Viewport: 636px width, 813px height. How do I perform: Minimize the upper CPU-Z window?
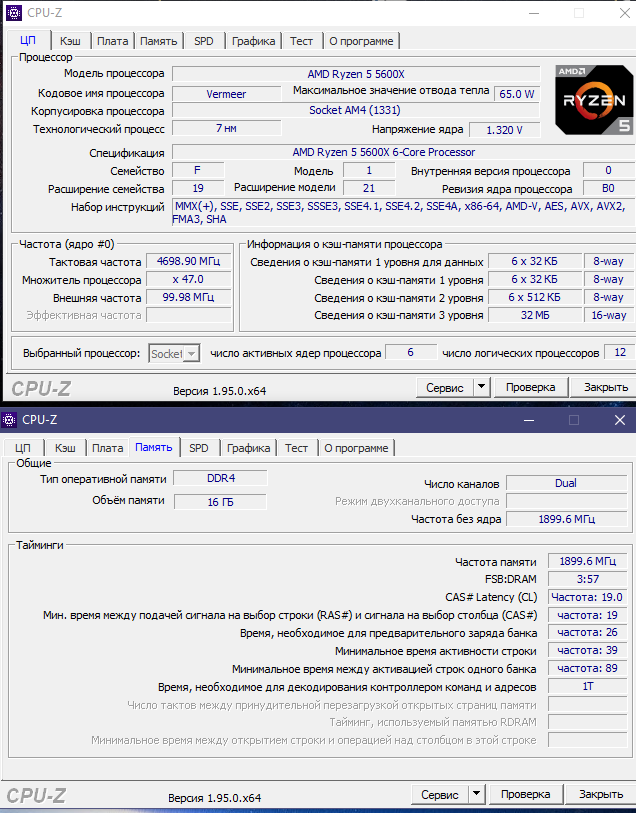(534, 13)
